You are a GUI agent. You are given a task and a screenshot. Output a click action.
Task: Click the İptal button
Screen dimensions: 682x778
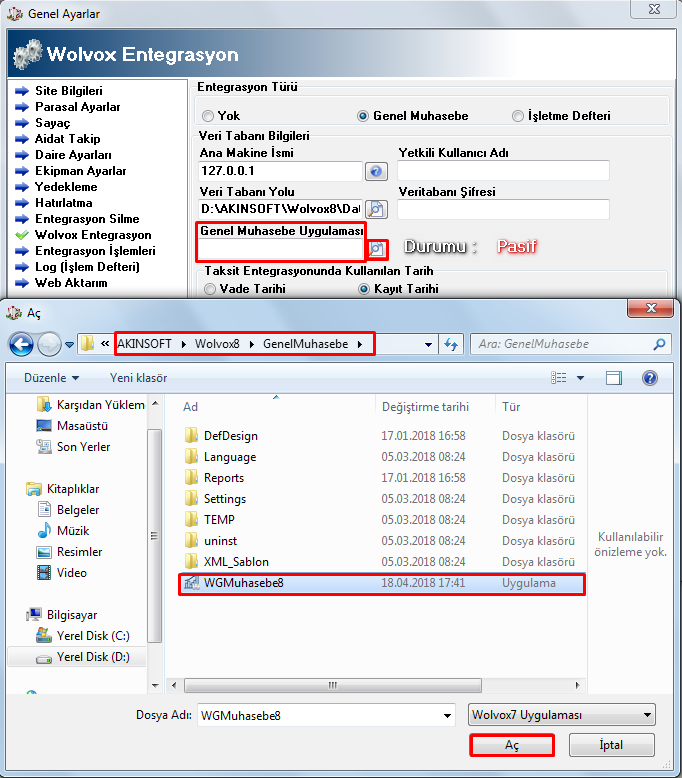click(x=612, y=745)
